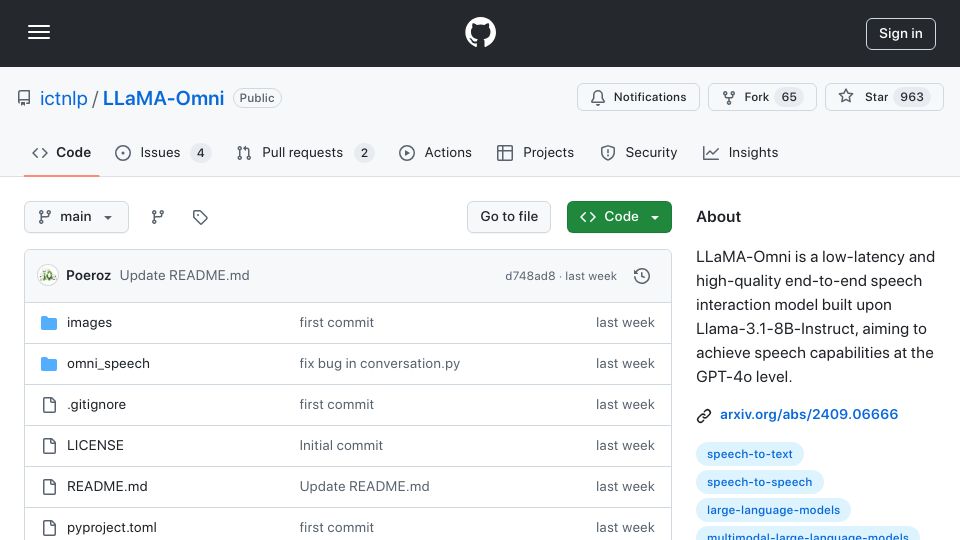Image resolution: width=960 pixels, height=540 pixels.
Task: Open the images folder
Action: point(89,323)
